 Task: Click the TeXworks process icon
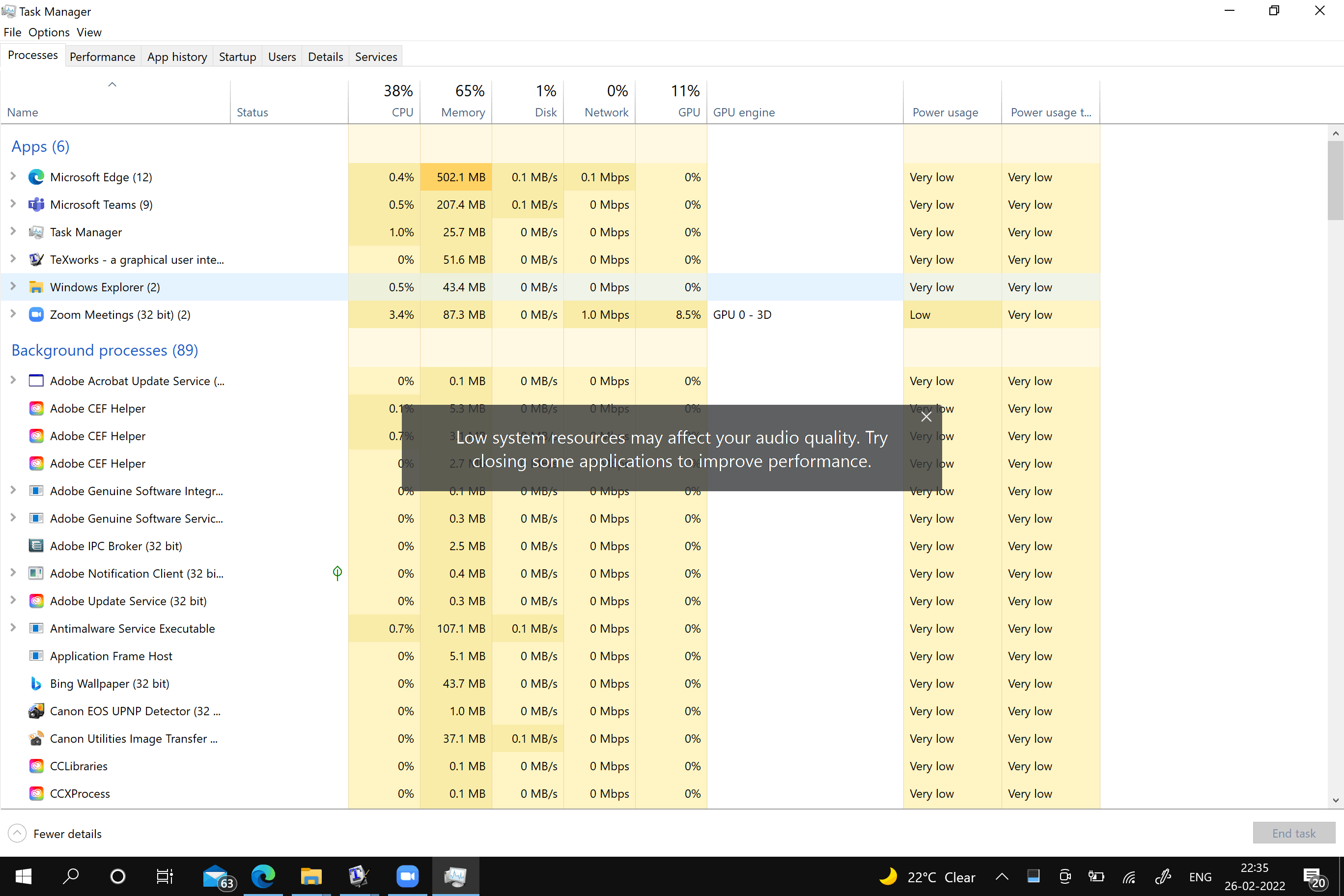(36, 259)
